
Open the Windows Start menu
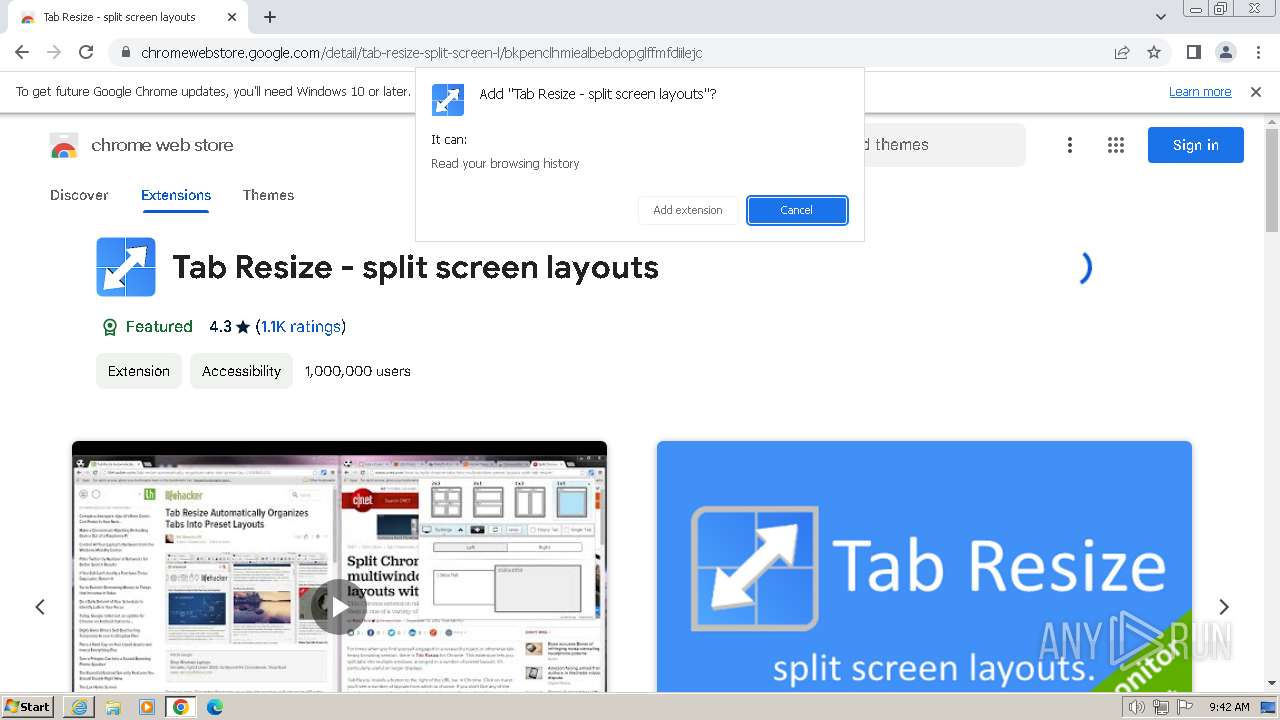[28, 707]
